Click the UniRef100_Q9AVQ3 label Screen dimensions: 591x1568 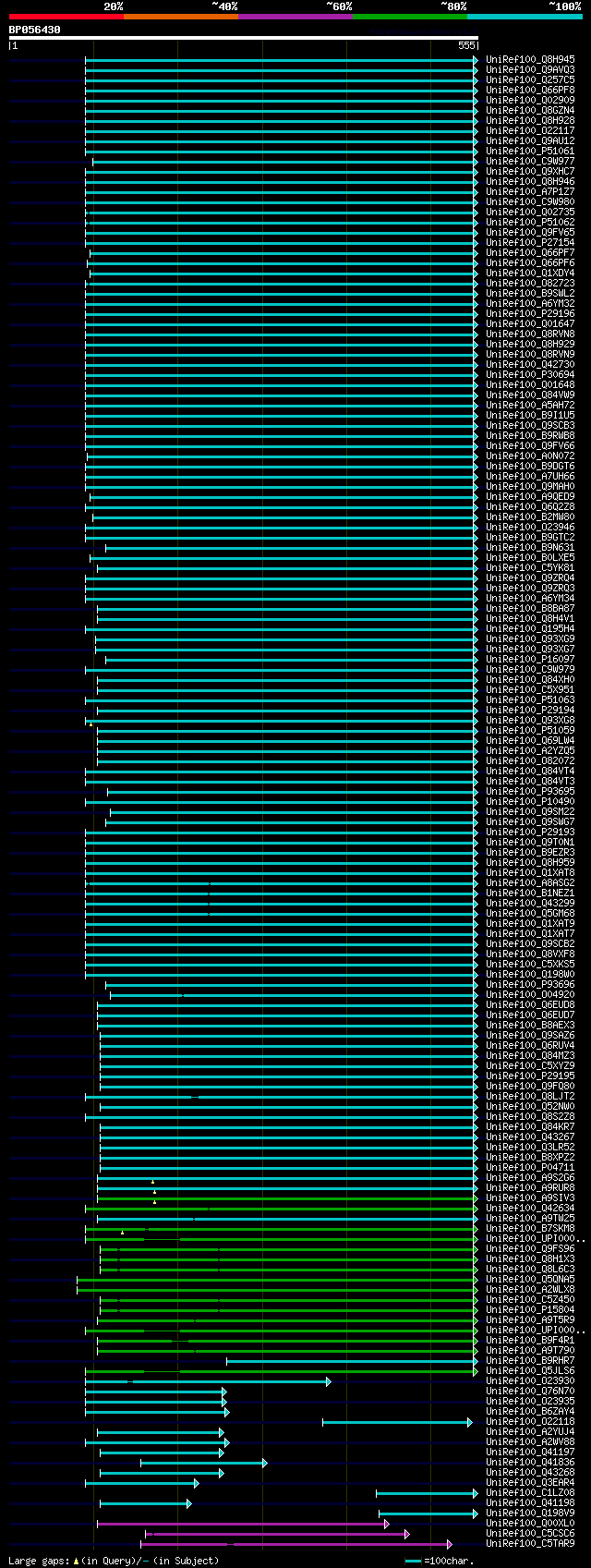coord(530,70)
